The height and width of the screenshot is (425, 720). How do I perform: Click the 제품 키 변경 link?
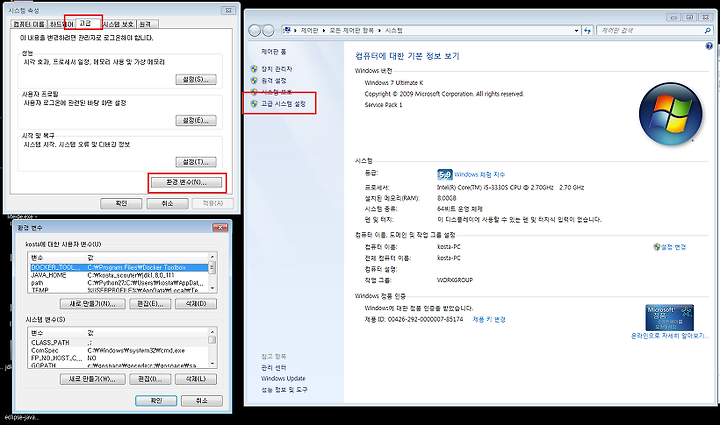click(x=489, y=319)
